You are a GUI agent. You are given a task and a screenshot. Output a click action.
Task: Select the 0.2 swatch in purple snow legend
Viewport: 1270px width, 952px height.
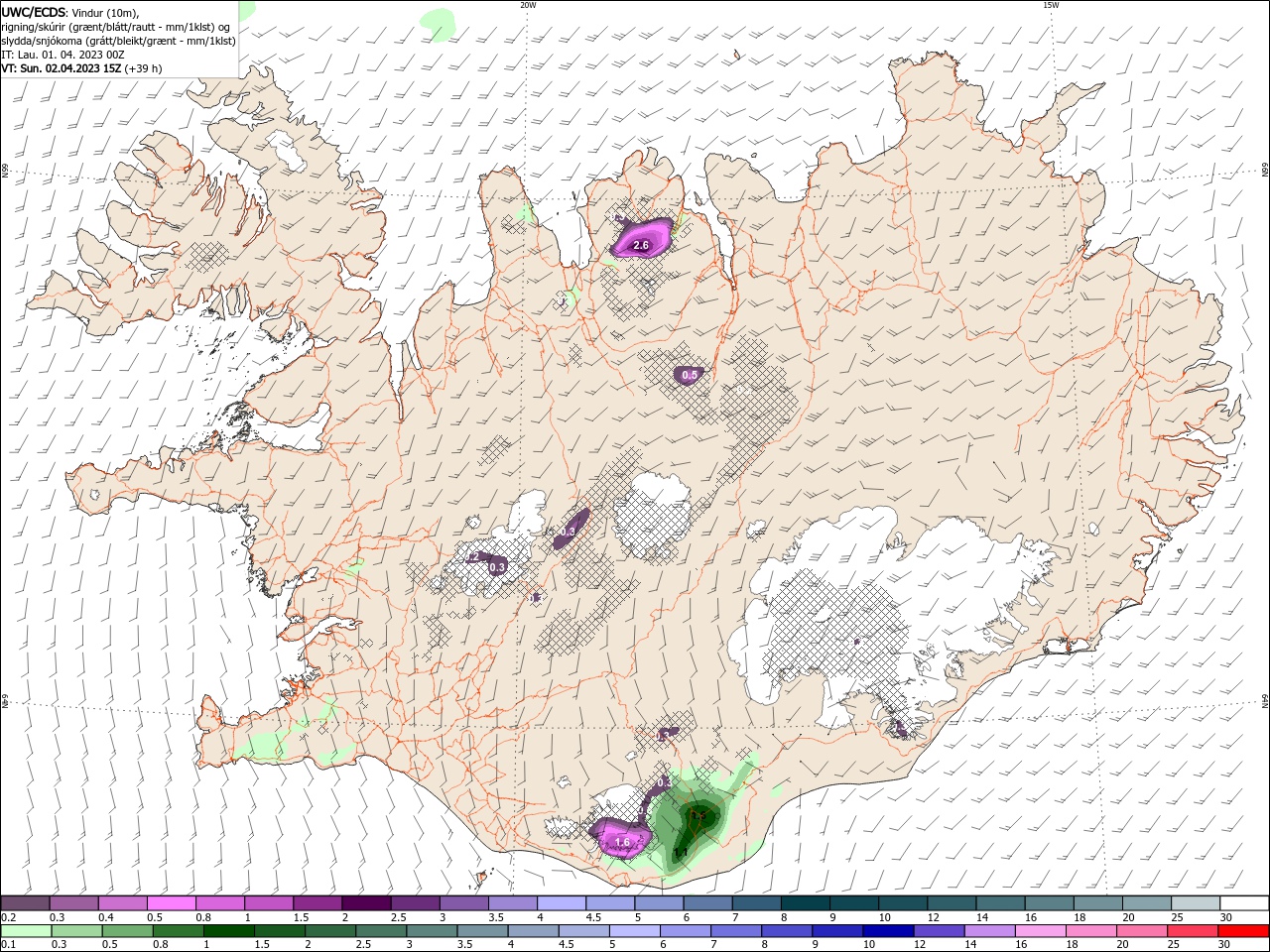(25, 903)
